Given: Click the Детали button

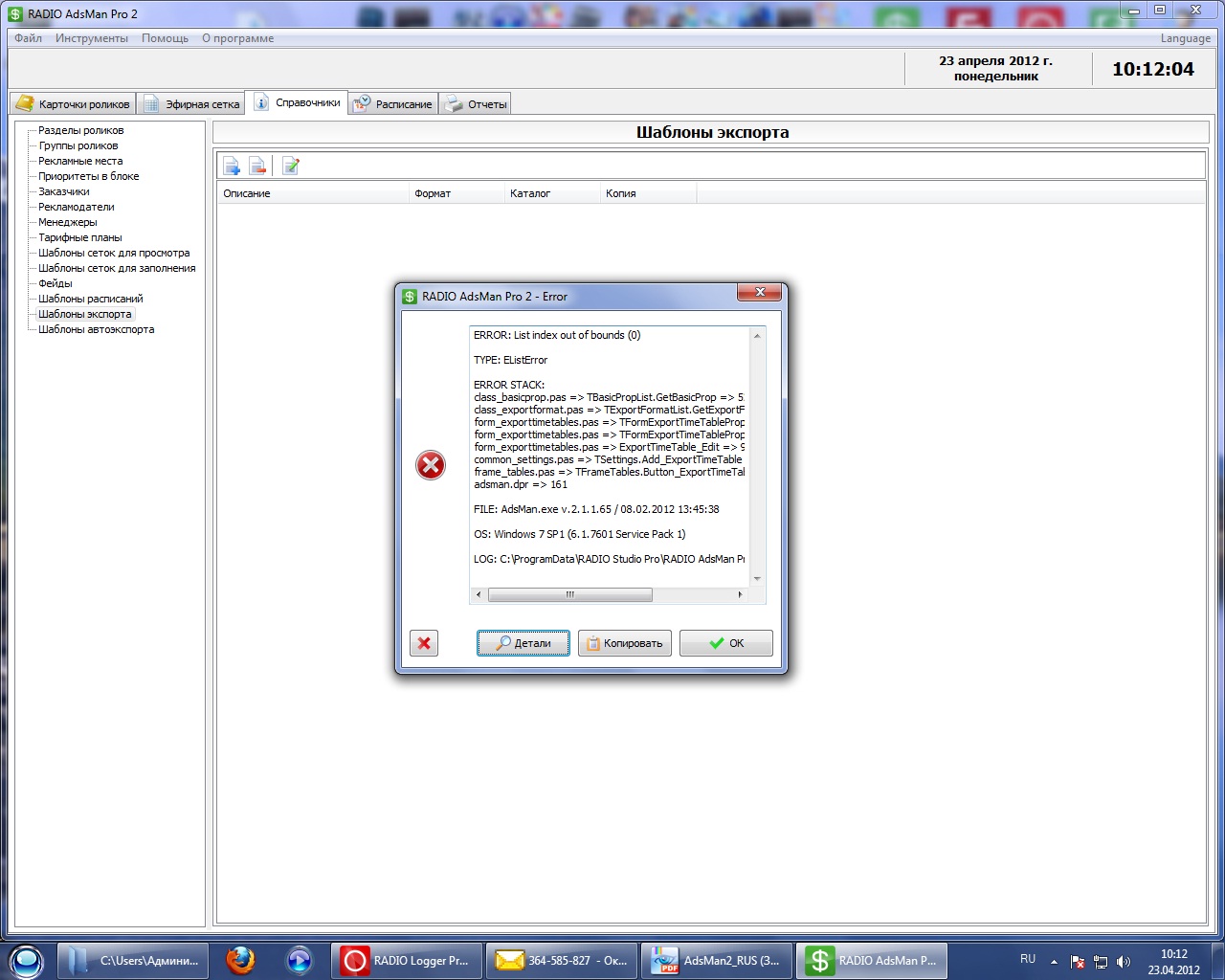Looking at the screenshot, I should [x=523, y=643].
